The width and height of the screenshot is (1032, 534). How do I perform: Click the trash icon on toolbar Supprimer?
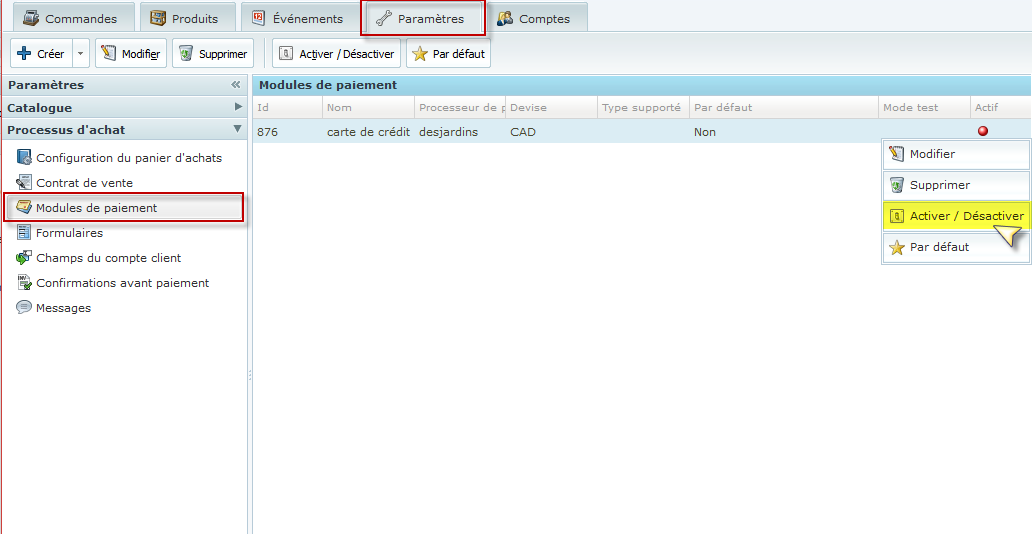[186, 54]
